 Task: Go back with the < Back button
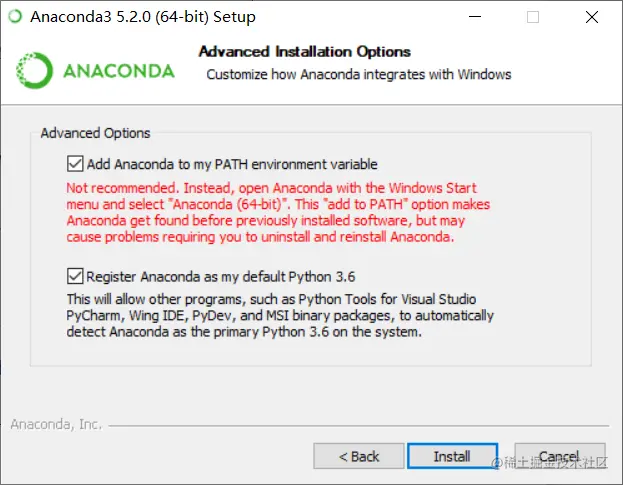[359, 456]
